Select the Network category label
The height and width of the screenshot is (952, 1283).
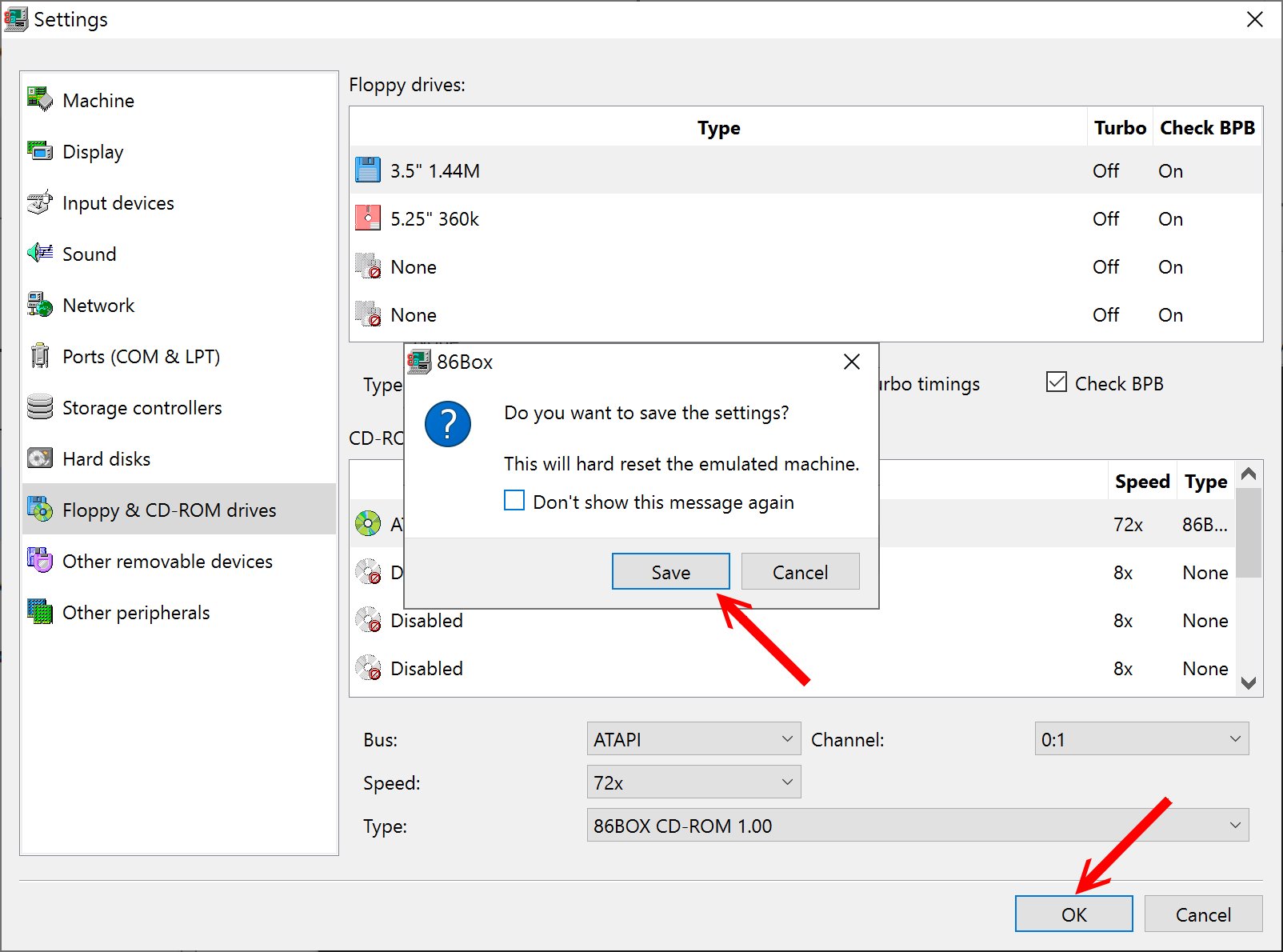(x=98, y=306)
